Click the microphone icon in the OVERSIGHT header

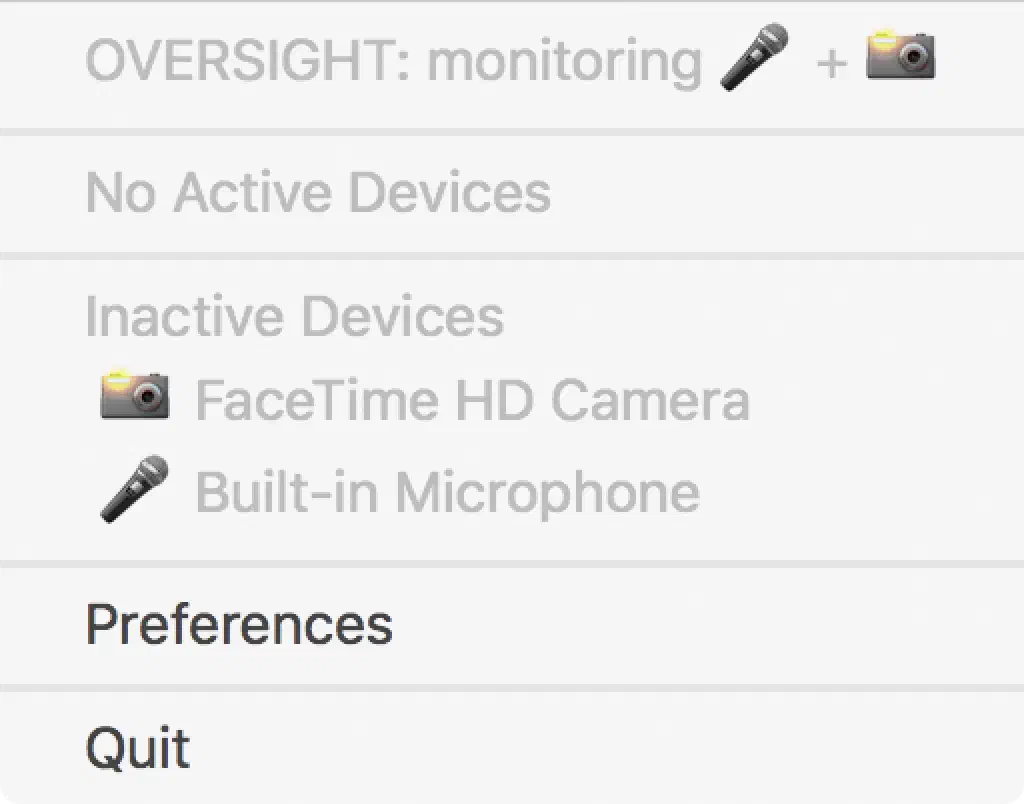[754, 58]
